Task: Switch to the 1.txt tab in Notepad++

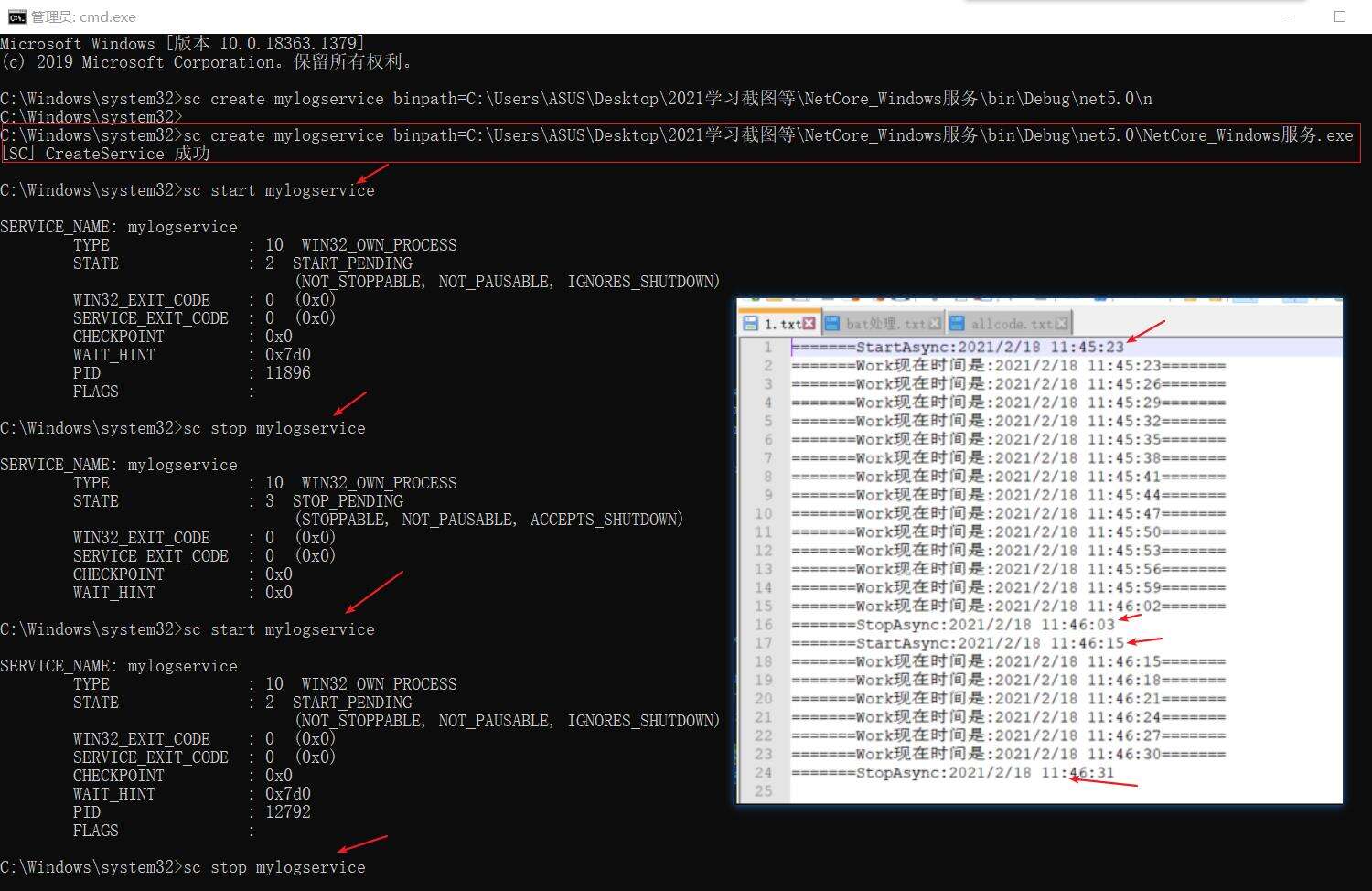Action: [779, 323]
